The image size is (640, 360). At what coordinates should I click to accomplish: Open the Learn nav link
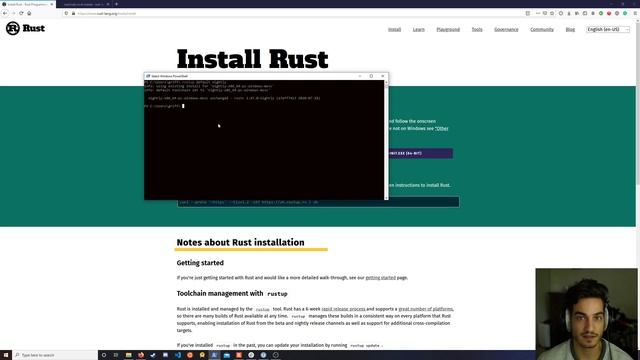418,29
